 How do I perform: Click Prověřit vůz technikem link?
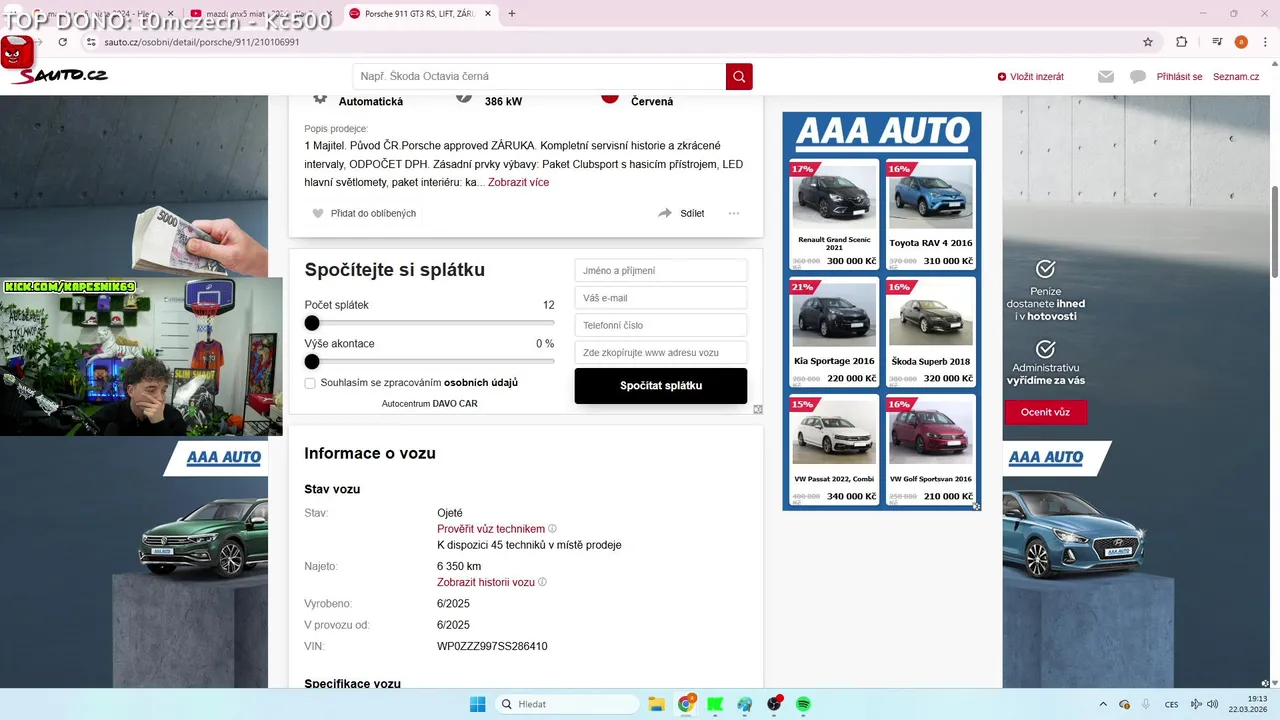[491, 529]
